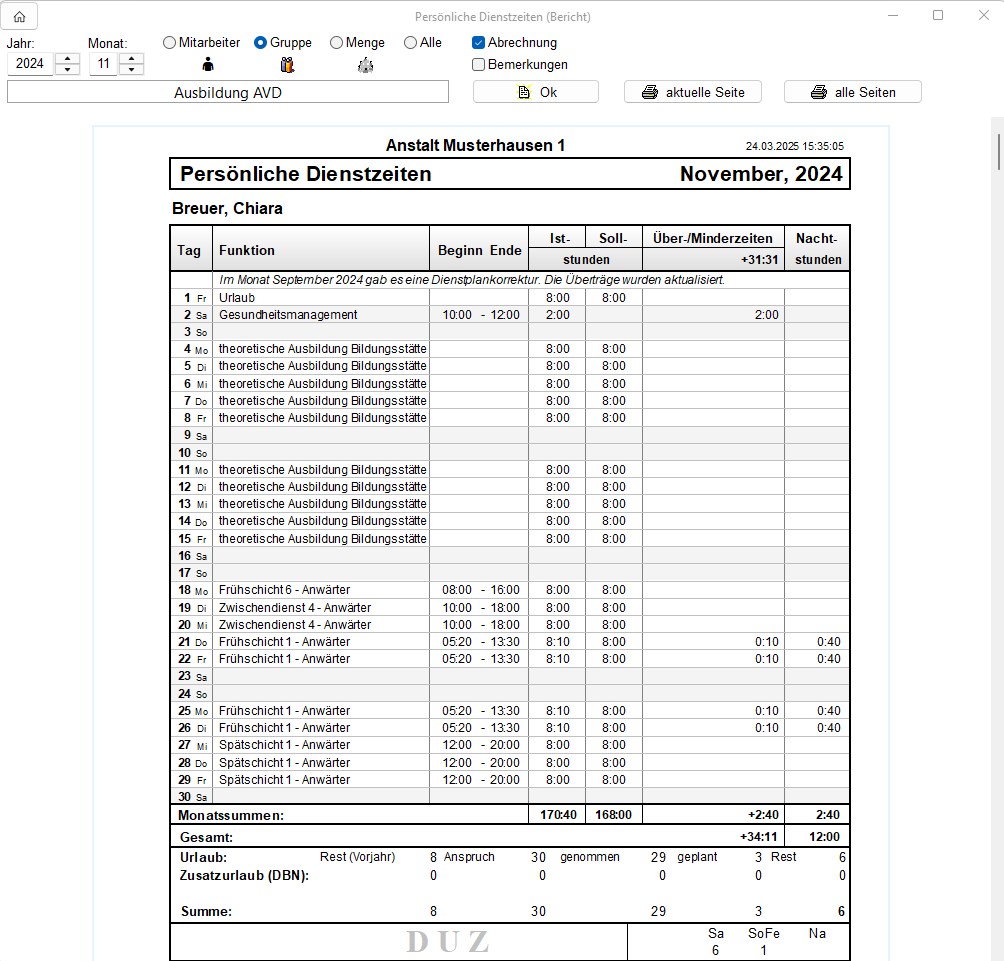Click the Monat 11 input field
Image resolution: width=1004 pixels, height=961 pixels.
click(103, 64)
